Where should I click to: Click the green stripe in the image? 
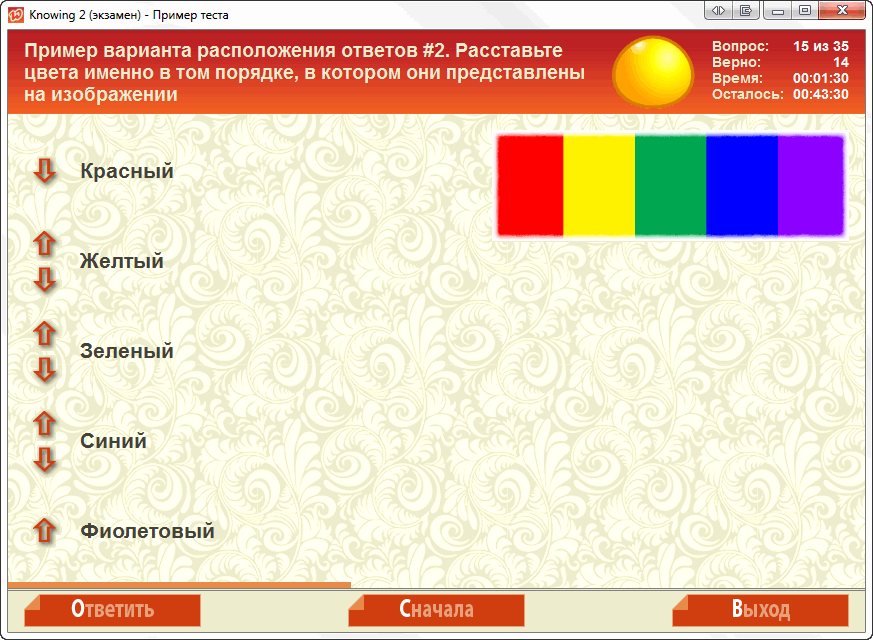tap(670, 186)
